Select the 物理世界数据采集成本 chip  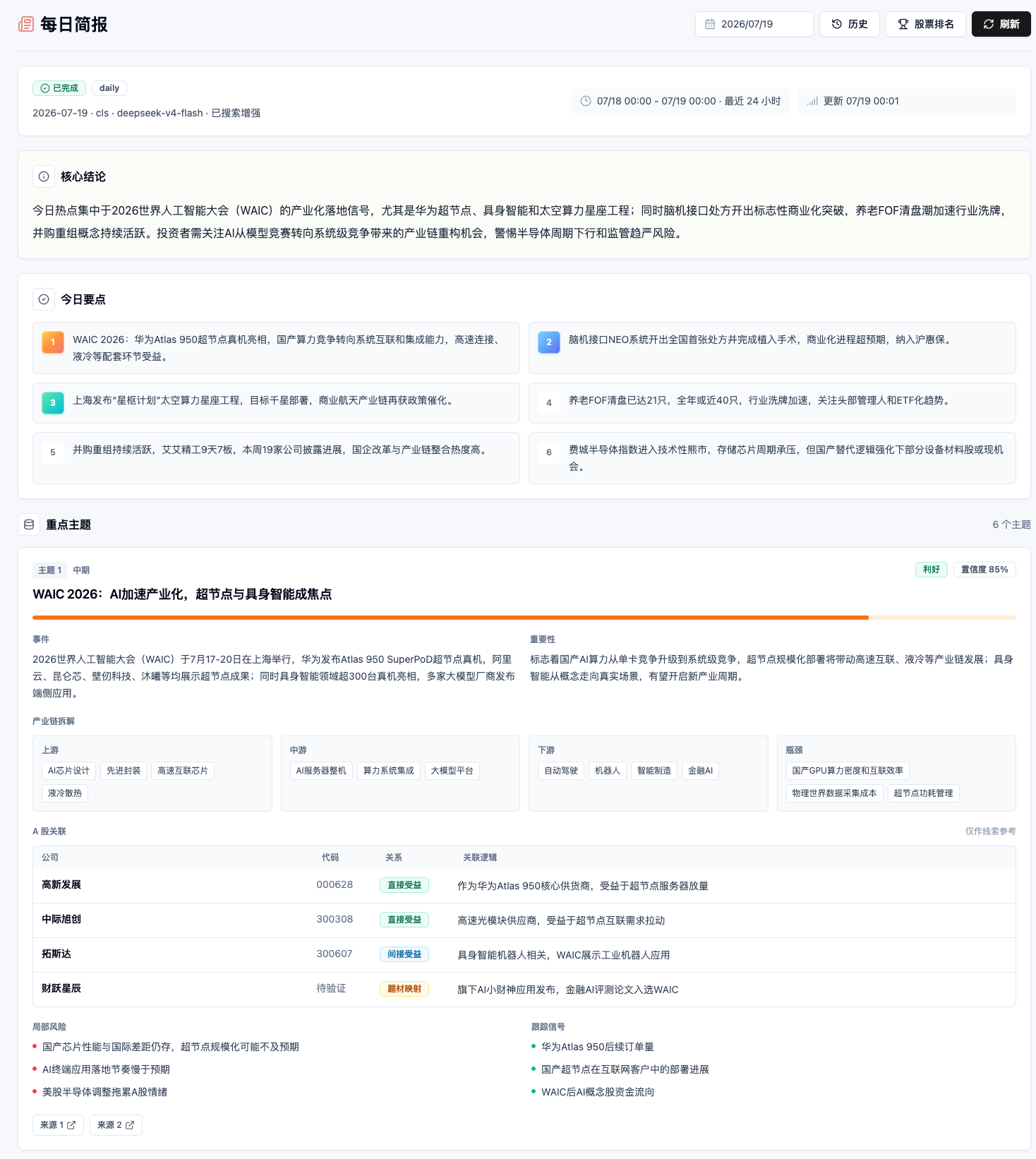click(x=834, y=793)
